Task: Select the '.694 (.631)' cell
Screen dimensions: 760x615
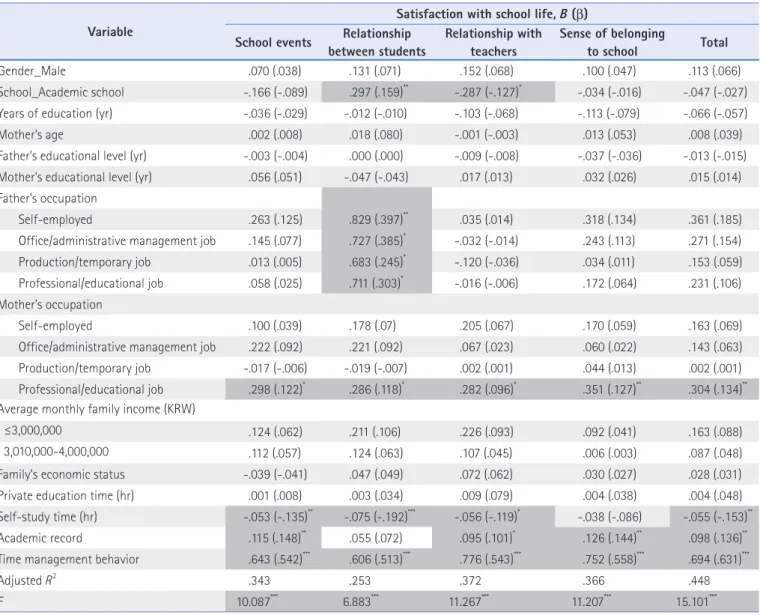Action: click(x=720, y=559)
